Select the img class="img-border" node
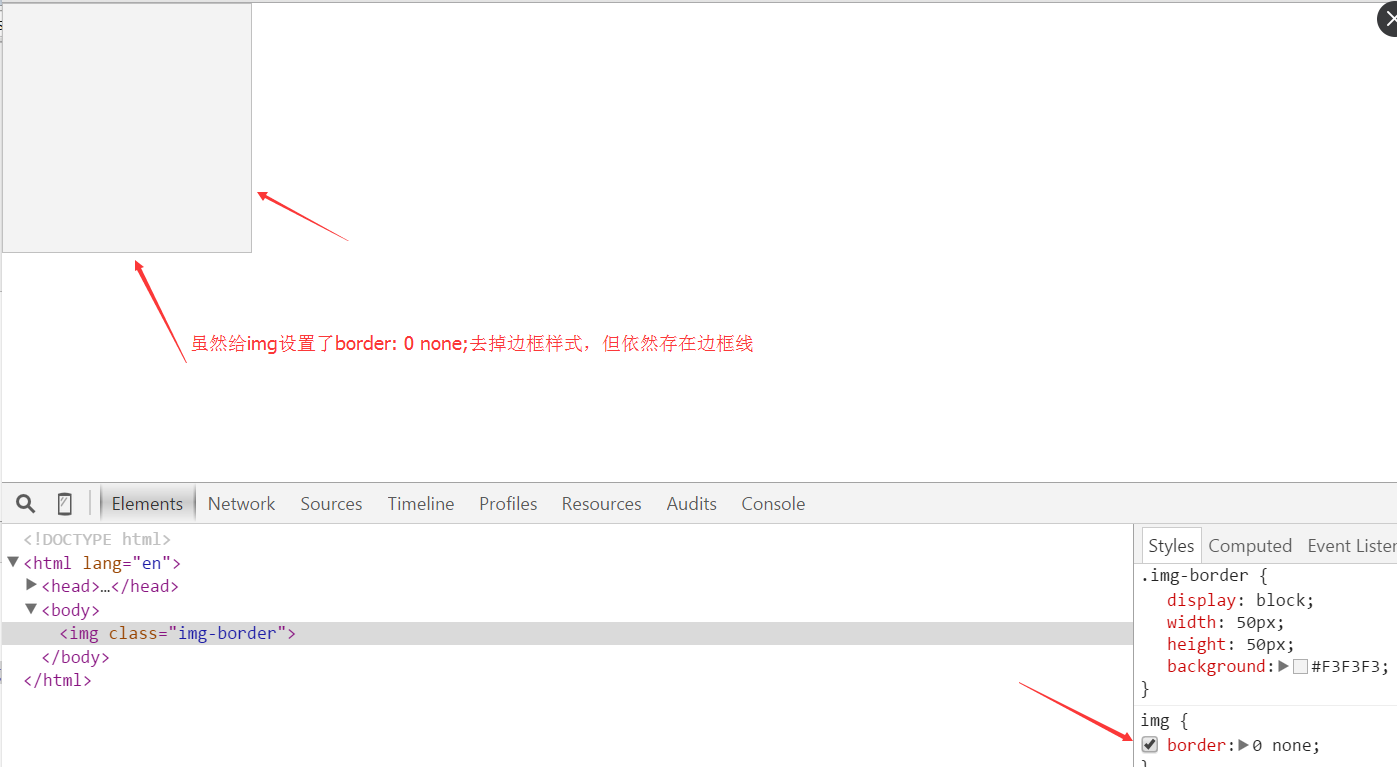1397x767 pixels. pyautogui.click(x=177, y=633)
